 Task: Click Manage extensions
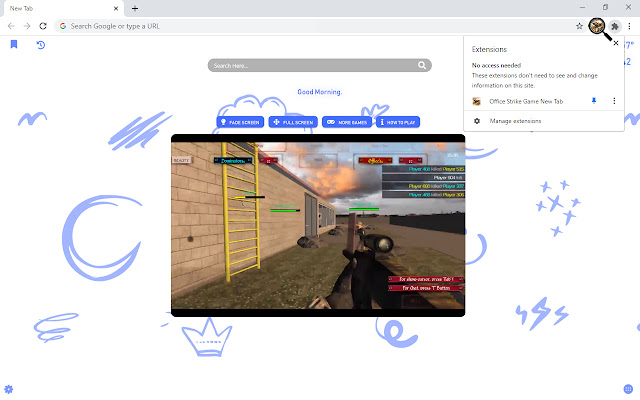click(516, 121)
